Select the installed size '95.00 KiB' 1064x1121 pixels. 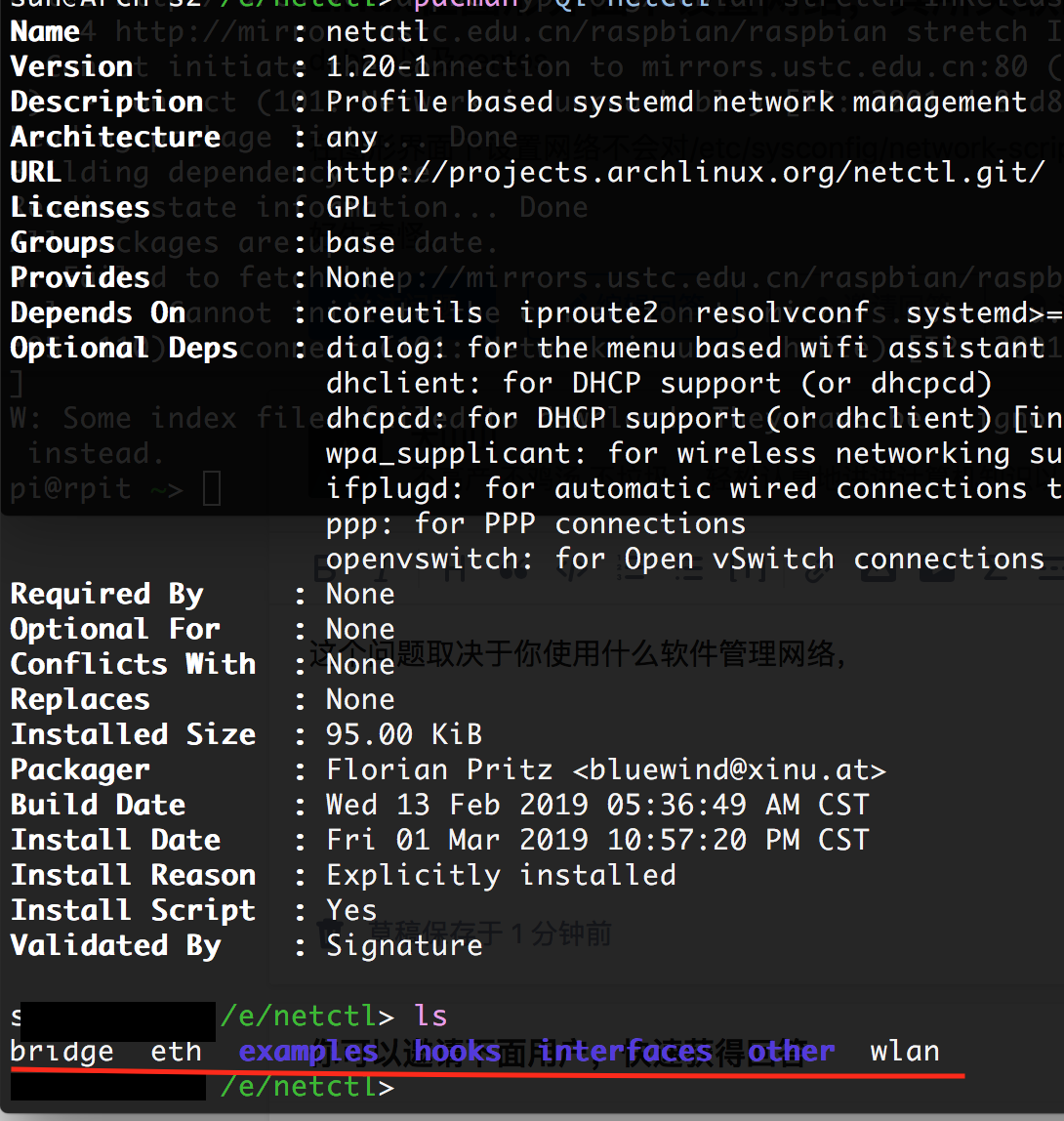pyautogui.click(x=404, y=733)
